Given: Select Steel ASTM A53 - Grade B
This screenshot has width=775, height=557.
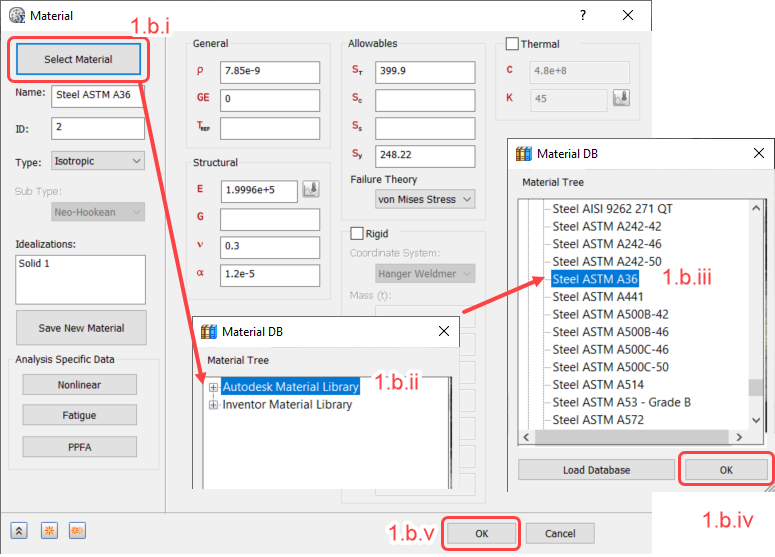Looking at the screenshot, I should point(621,402).
